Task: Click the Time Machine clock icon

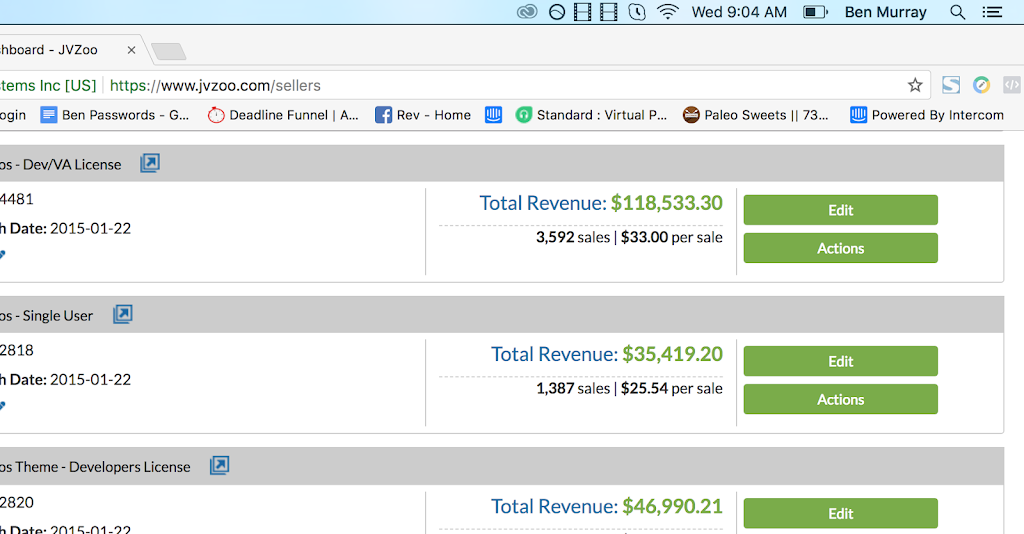Action: point(637,12)
